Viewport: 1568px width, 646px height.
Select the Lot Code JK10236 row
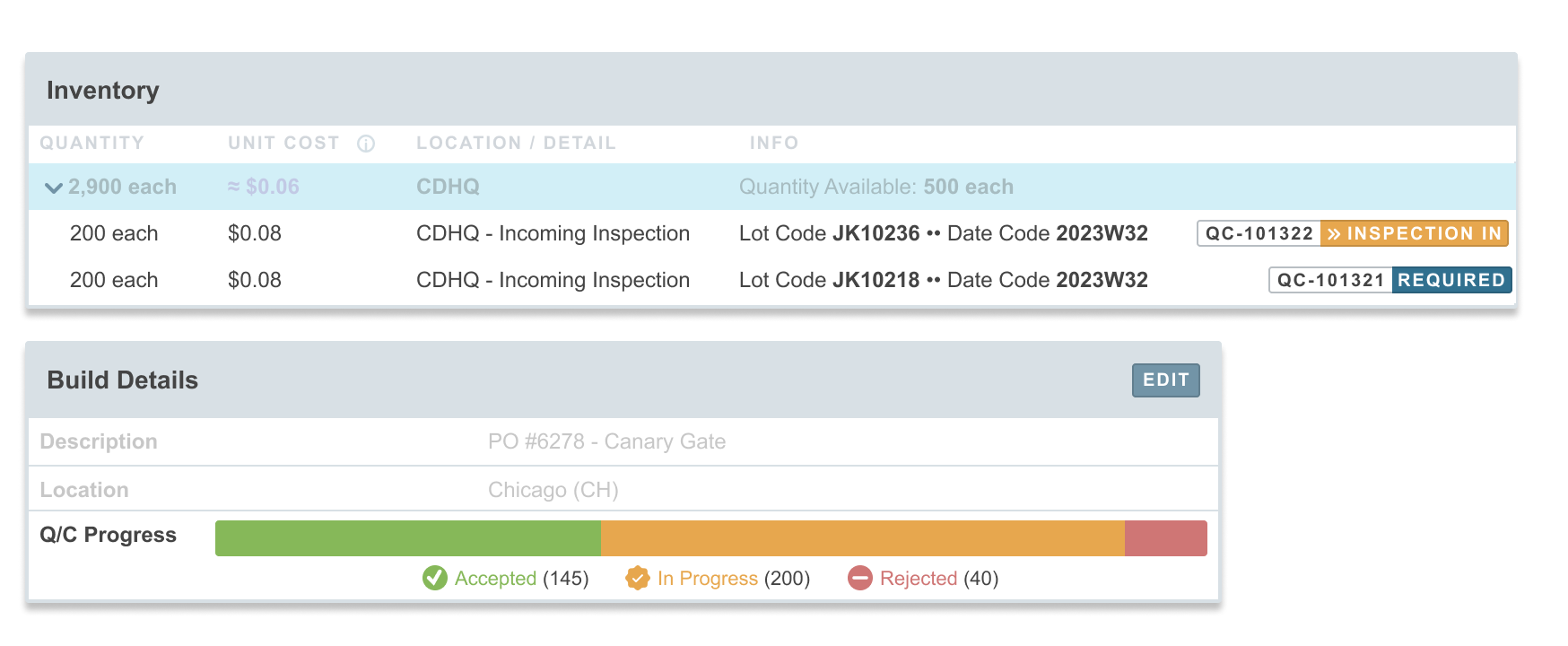coord(772,233)
